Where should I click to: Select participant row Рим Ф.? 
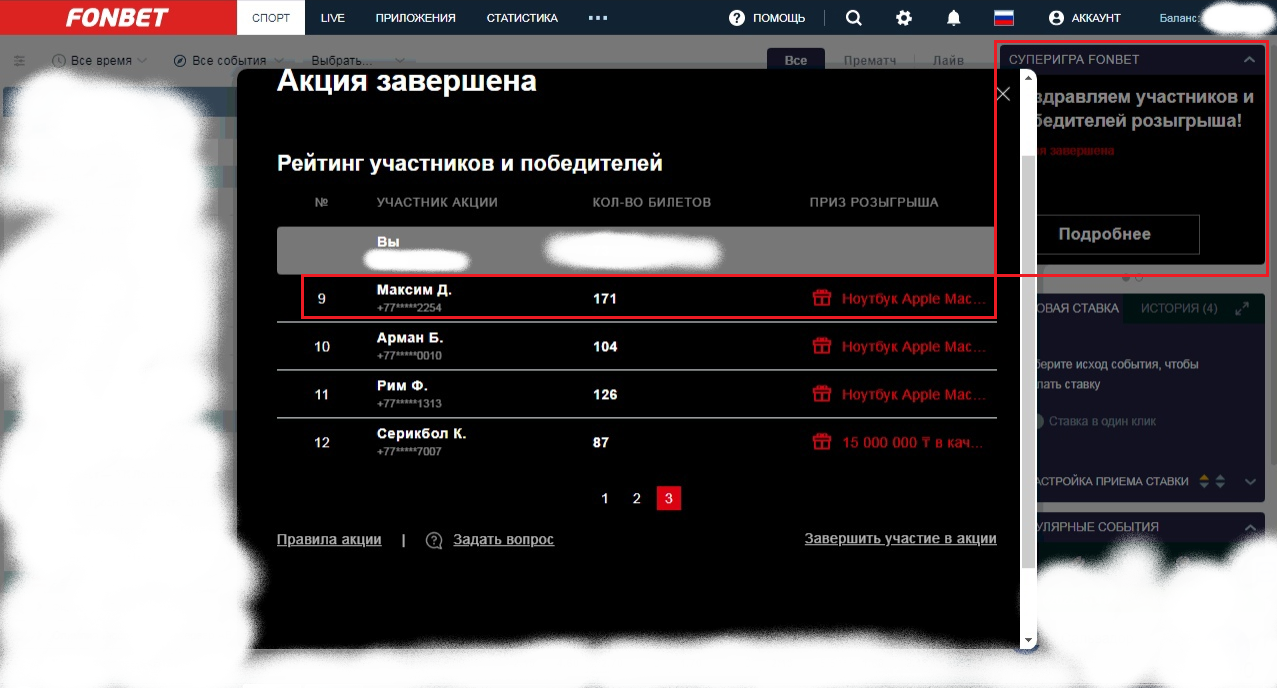pyautogui.click(x=636, y=394)
